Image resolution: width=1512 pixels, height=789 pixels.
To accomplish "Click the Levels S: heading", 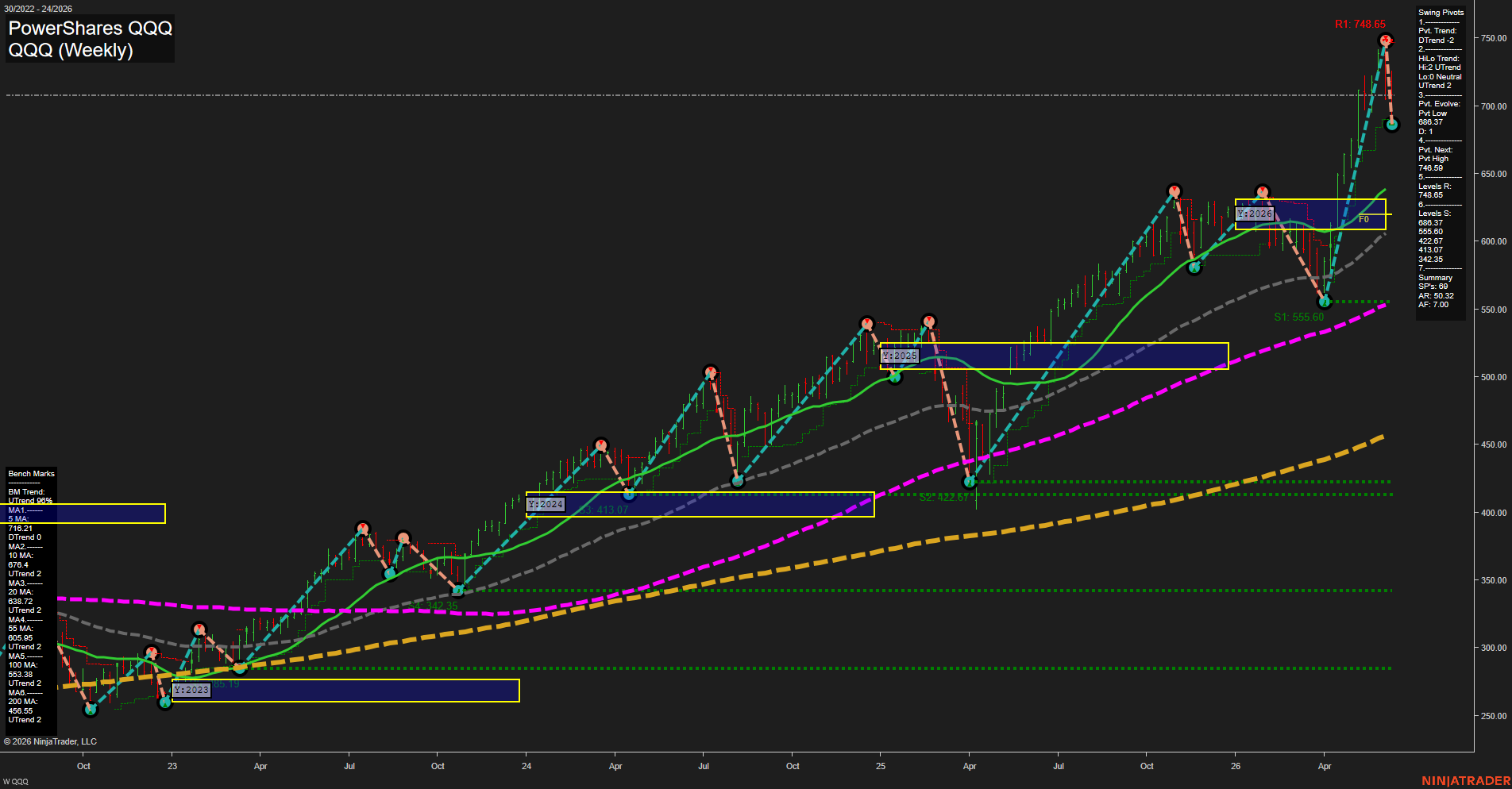I will (1434, 214).
